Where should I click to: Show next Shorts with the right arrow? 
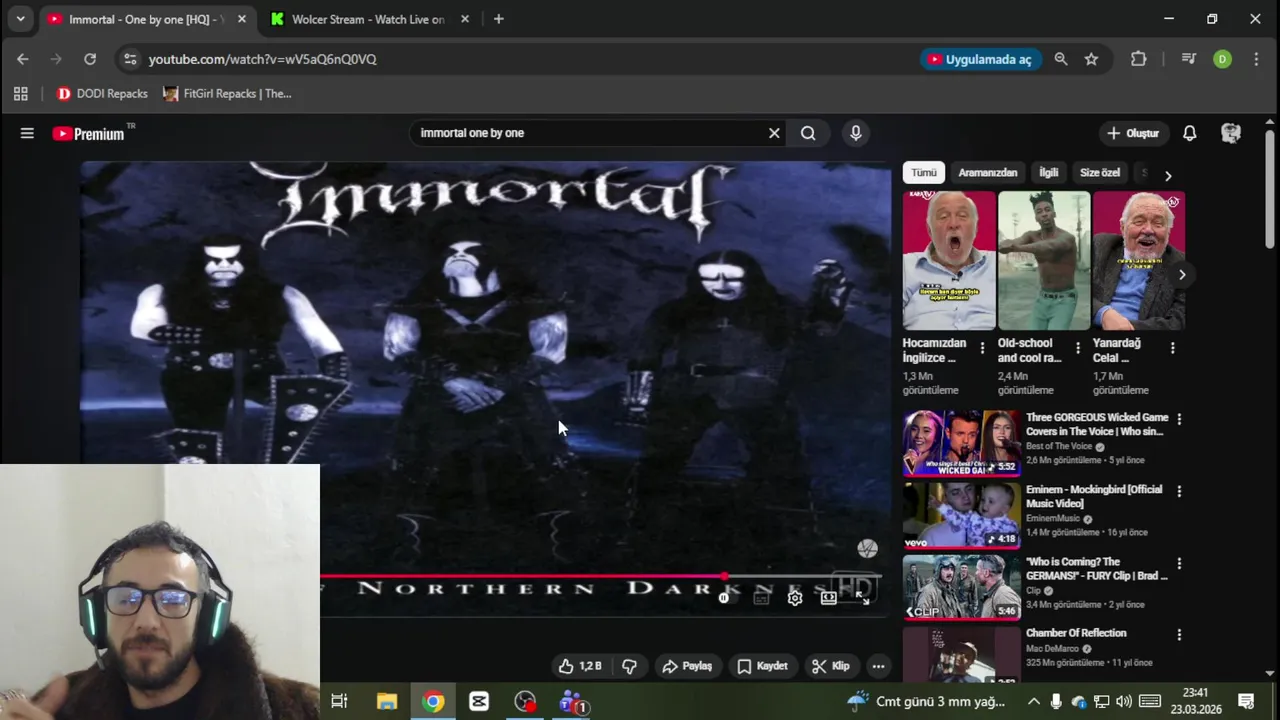[x=1182, y=274]
